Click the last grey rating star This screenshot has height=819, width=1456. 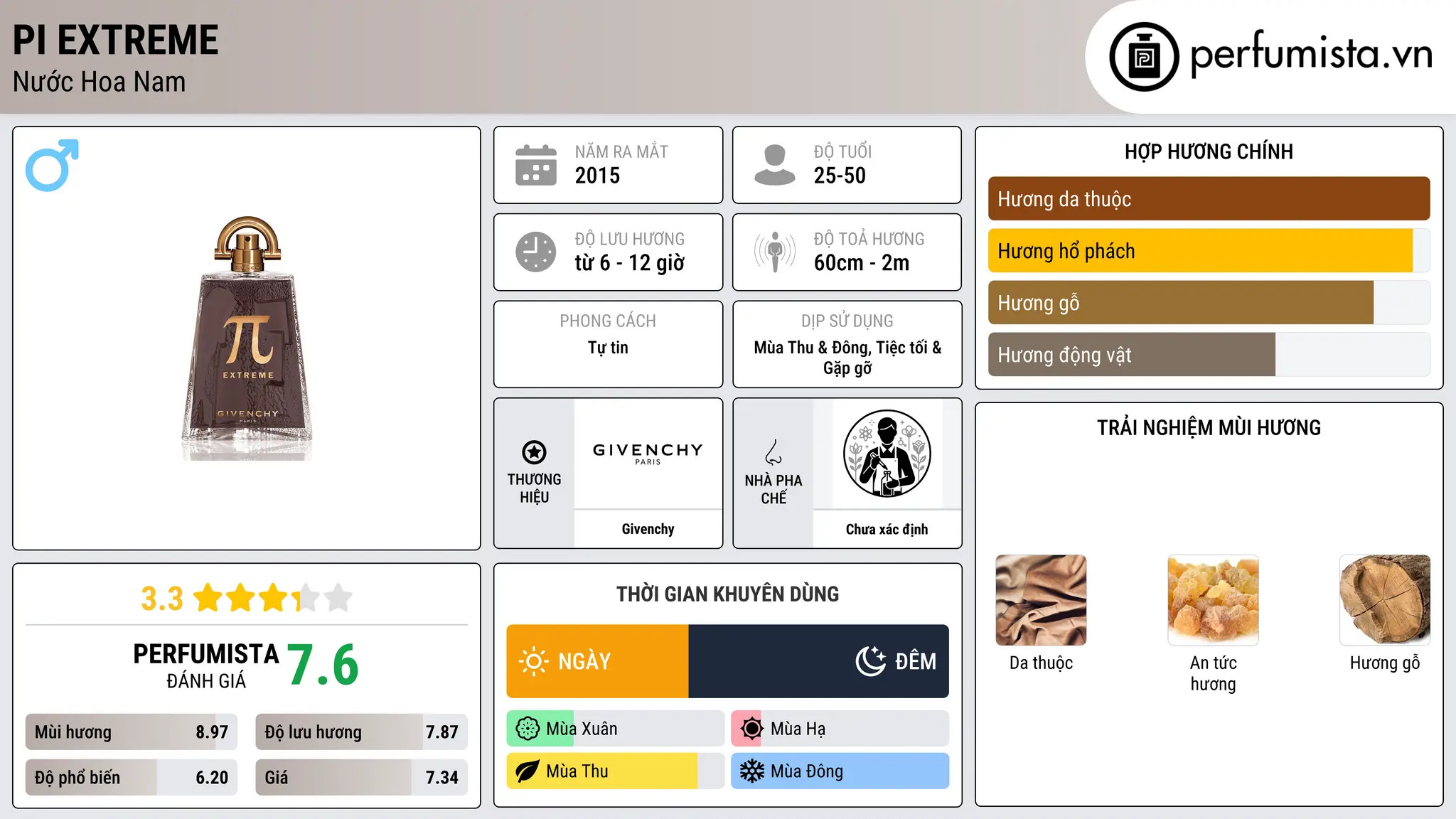tap(338, 598)
